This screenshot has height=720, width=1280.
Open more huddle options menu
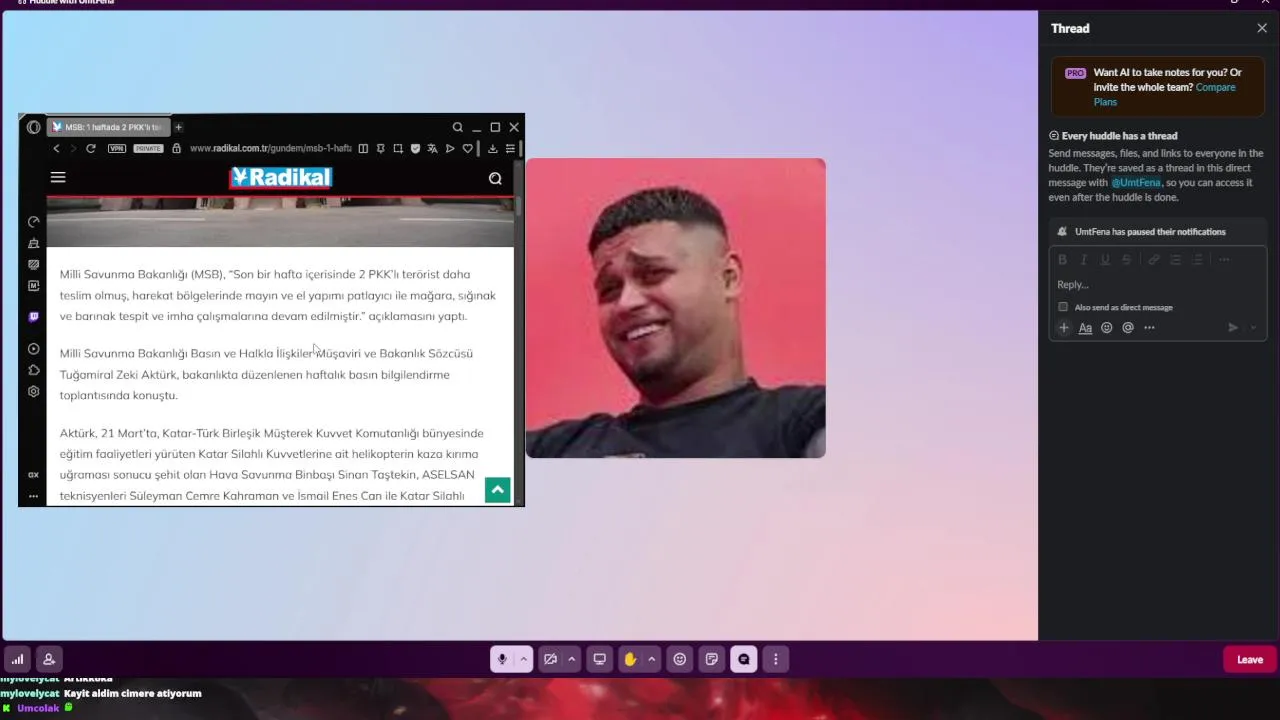point(776,659)
